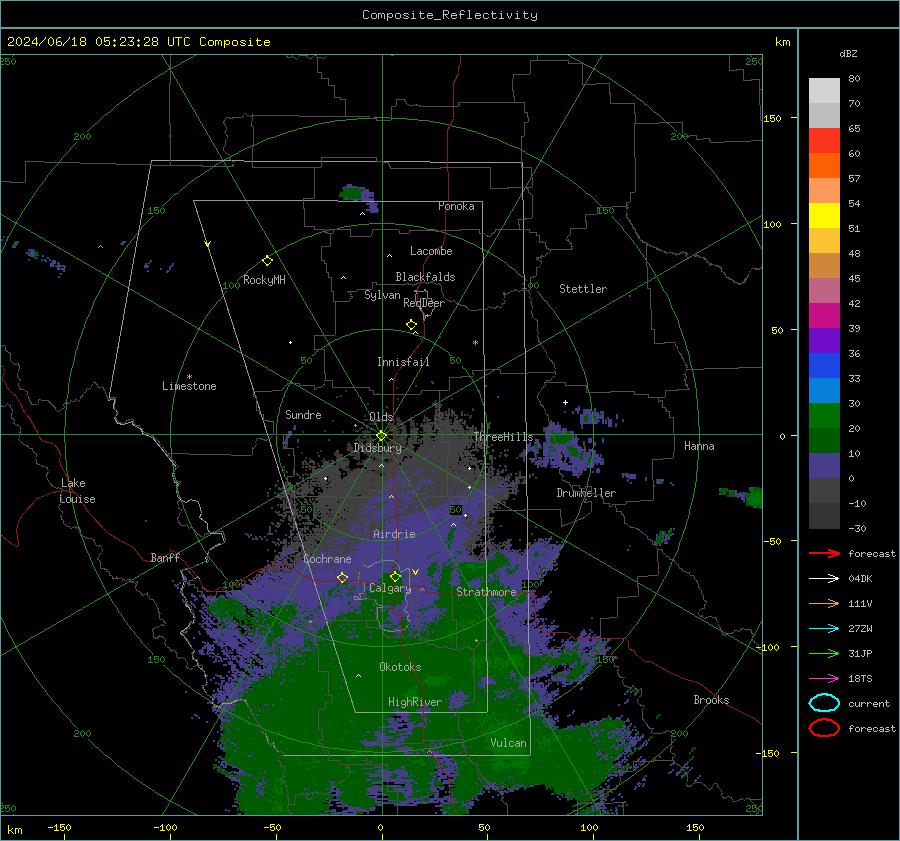Click the Sundre town label
The height and width of the screenshot is (841, 900).
pyautogui.click(x=303, y=415)
